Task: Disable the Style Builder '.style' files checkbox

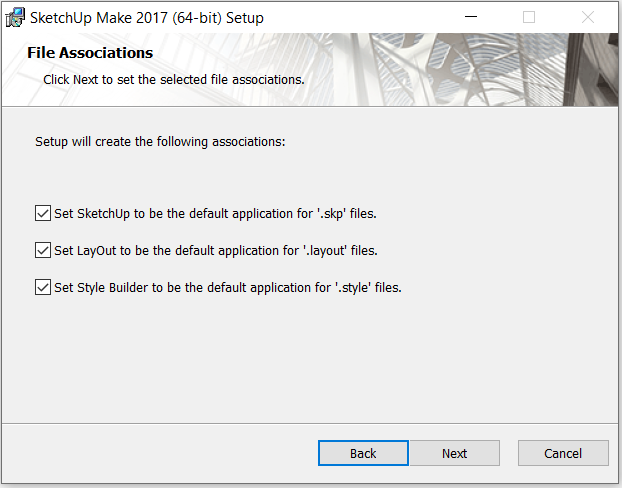Action: coord(43,287)
